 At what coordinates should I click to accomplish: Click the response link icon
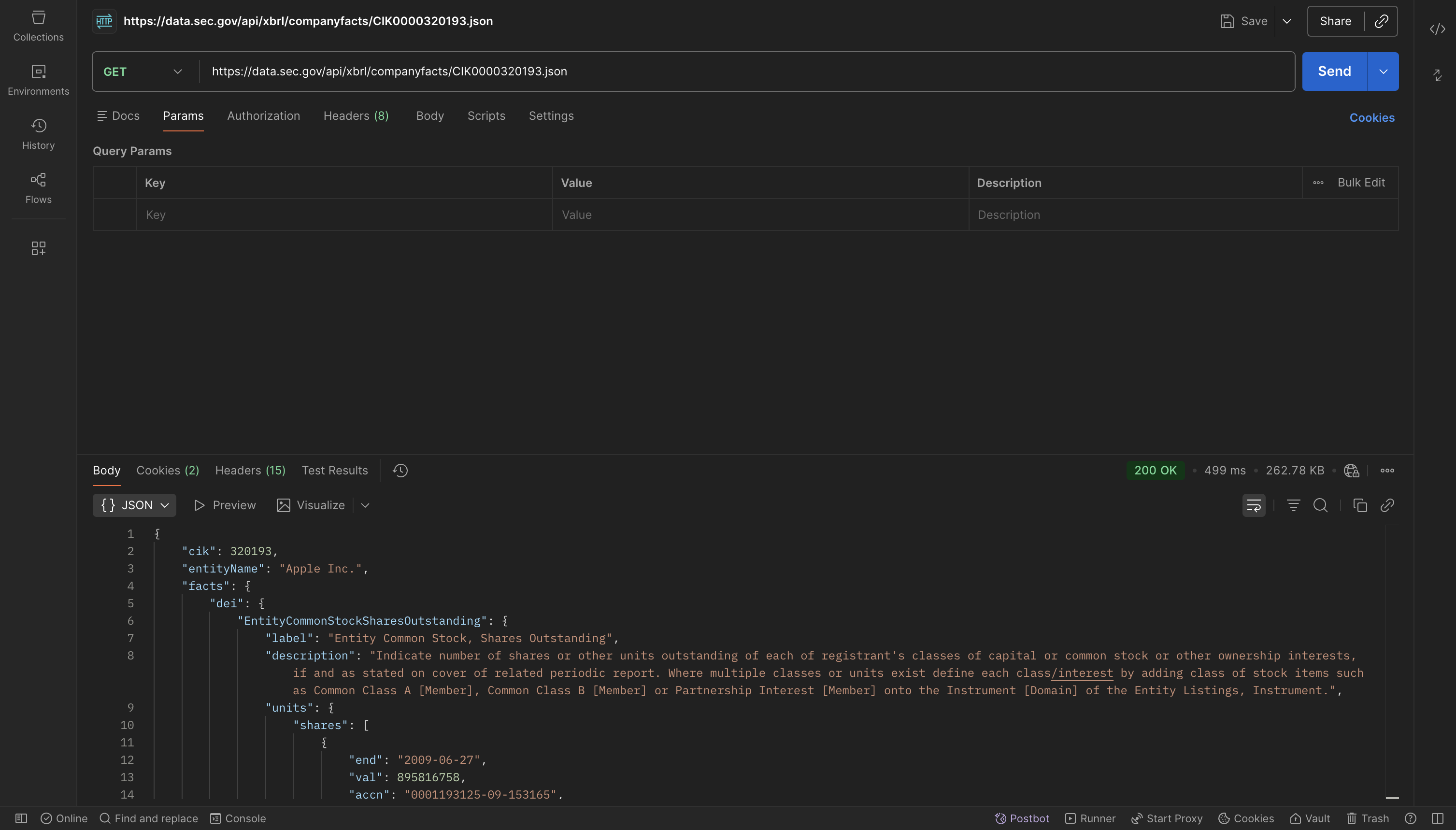[x=1387, y=505]
